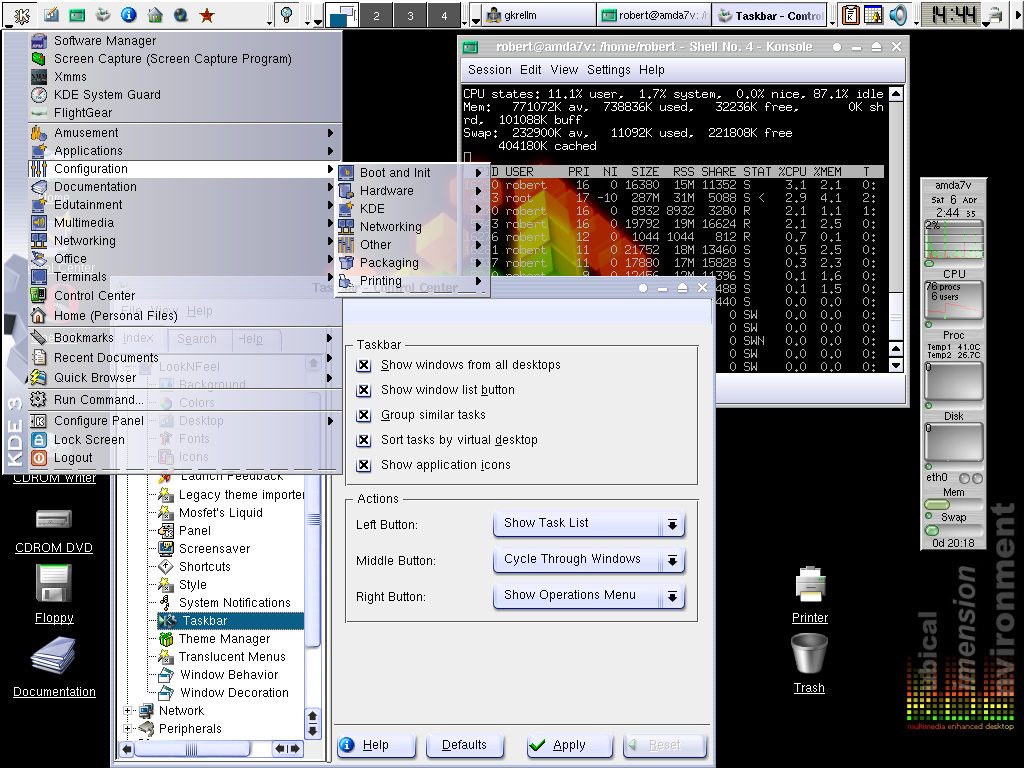Open the calendar organizer tray icon
Viewport: 1024px width, 768px height.
[873, 14]
